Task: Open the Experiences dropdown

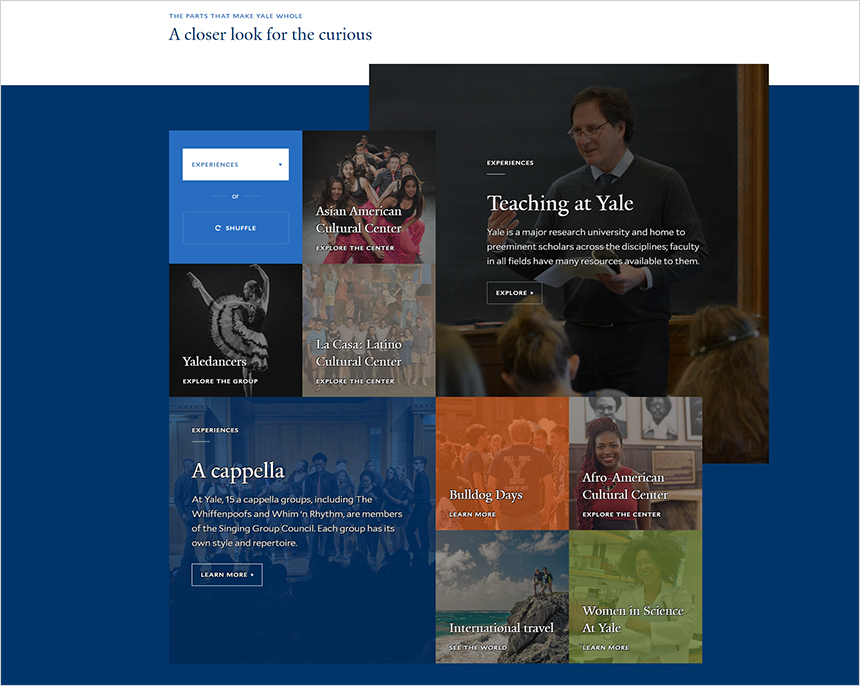Action: pyautogui.click(x=235, y=165)
